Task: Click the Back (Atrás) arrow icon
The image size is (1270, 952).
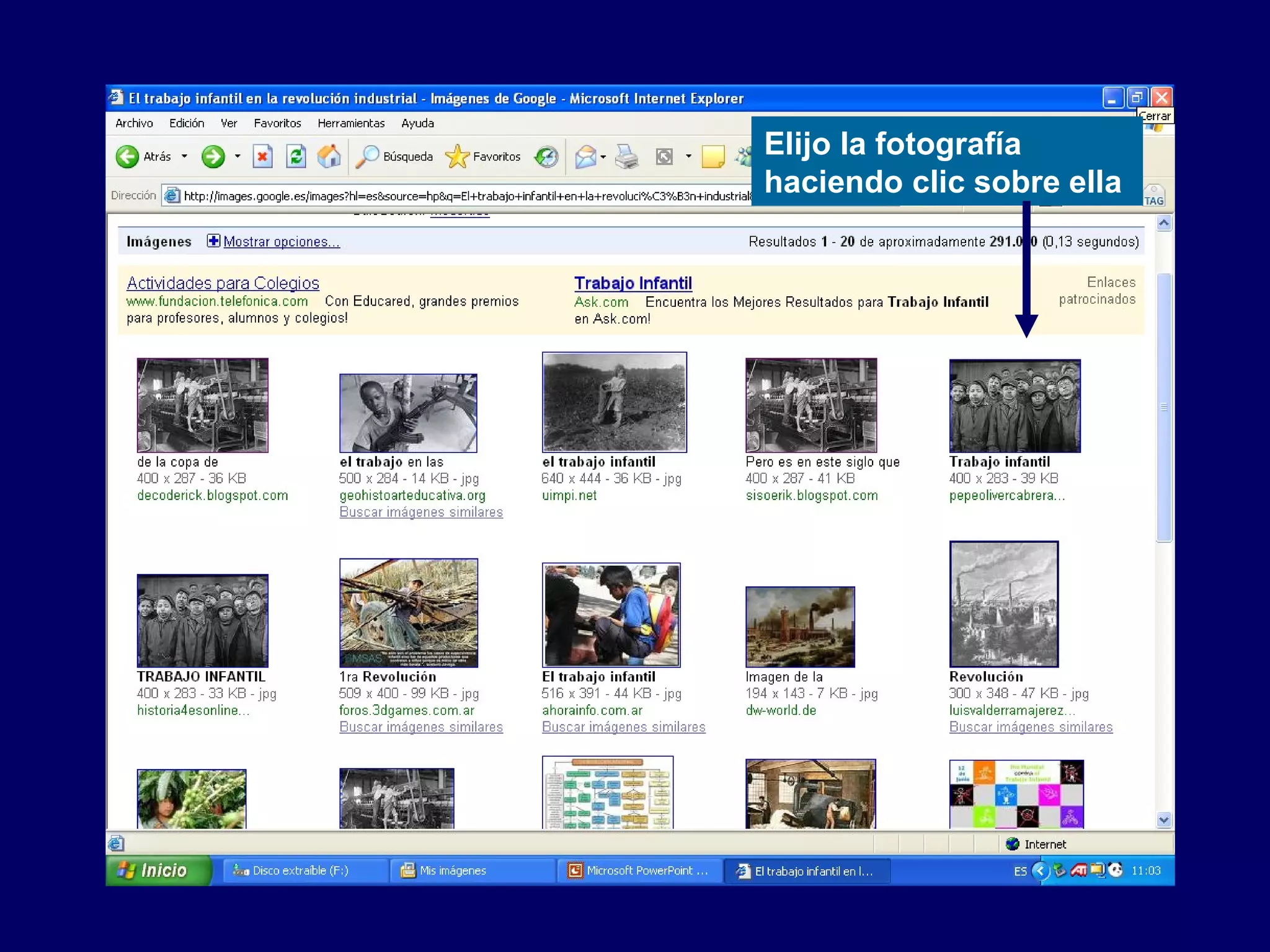Action: tap(128, 157)
